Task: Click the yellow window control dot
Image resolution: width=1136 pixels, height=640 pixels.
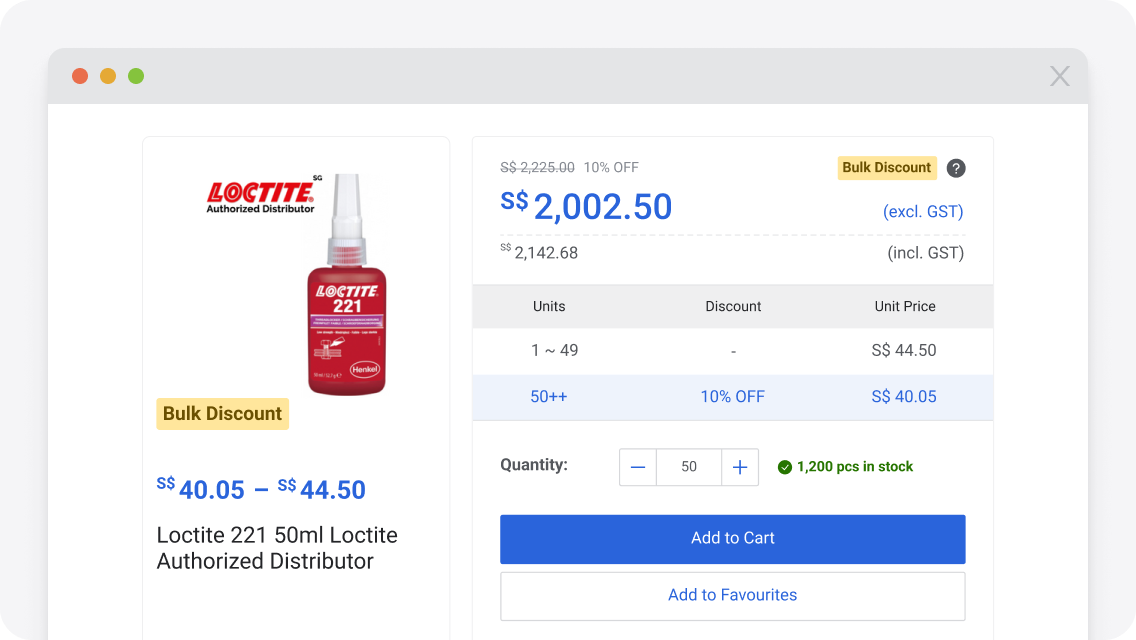Action: pyautogui.click(x=108, y=76)
